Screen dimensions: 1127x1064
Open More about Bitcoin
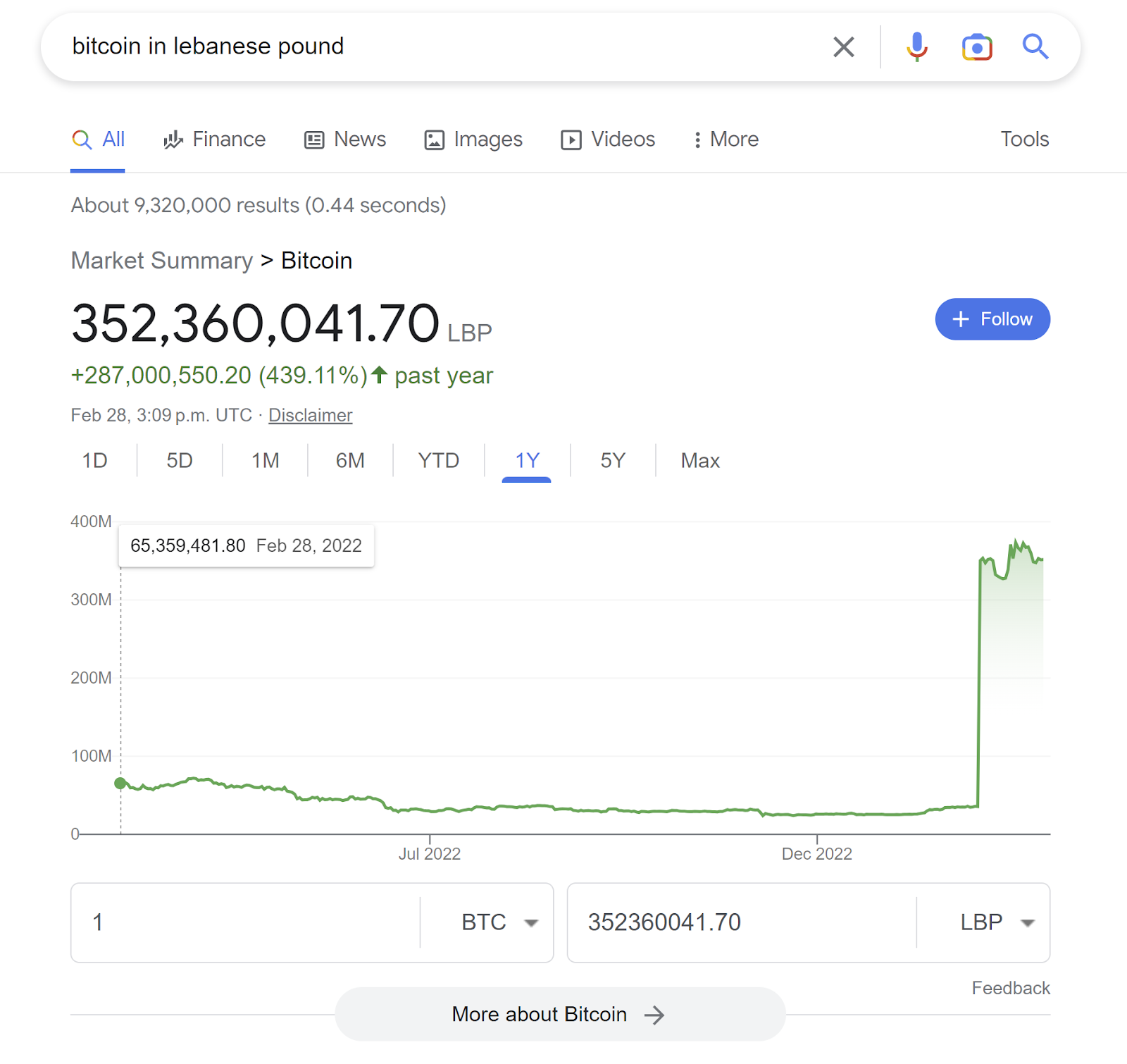tap(560, 1014)
